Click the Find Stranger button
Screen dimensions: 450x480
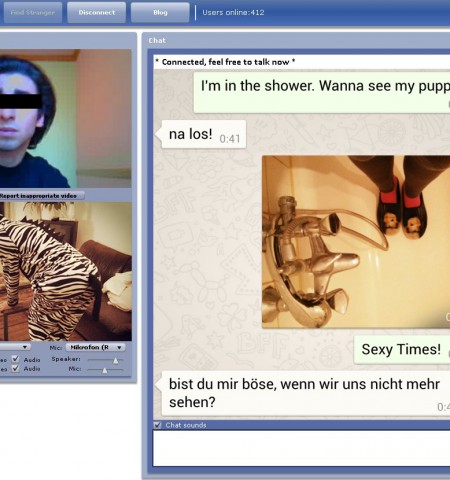pos(32,13)
